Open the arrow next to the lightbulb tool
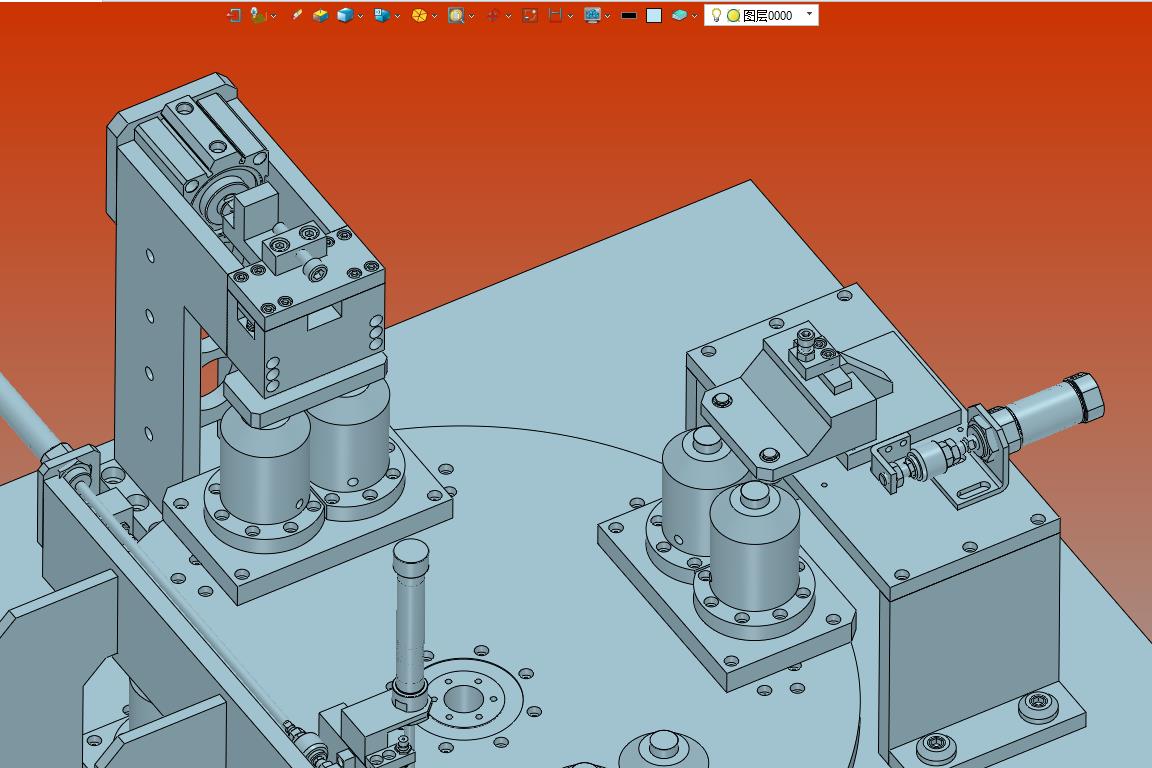This screenshot has height=768, width=1152. click(273, 15)
